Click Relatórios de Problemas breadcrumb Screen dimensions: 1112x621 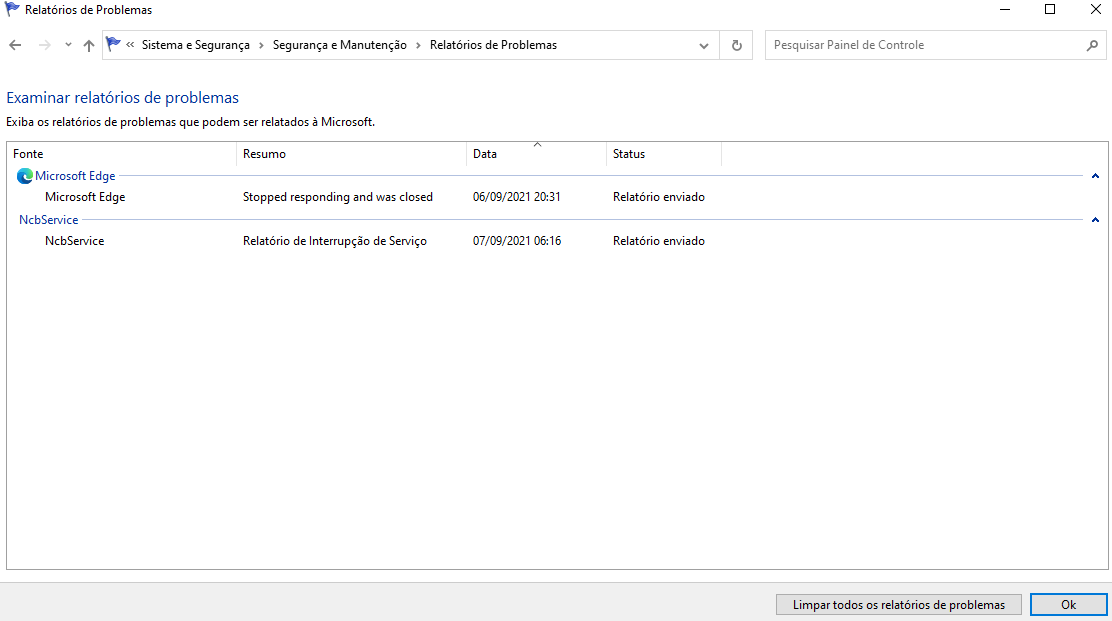tap(494, 45)
